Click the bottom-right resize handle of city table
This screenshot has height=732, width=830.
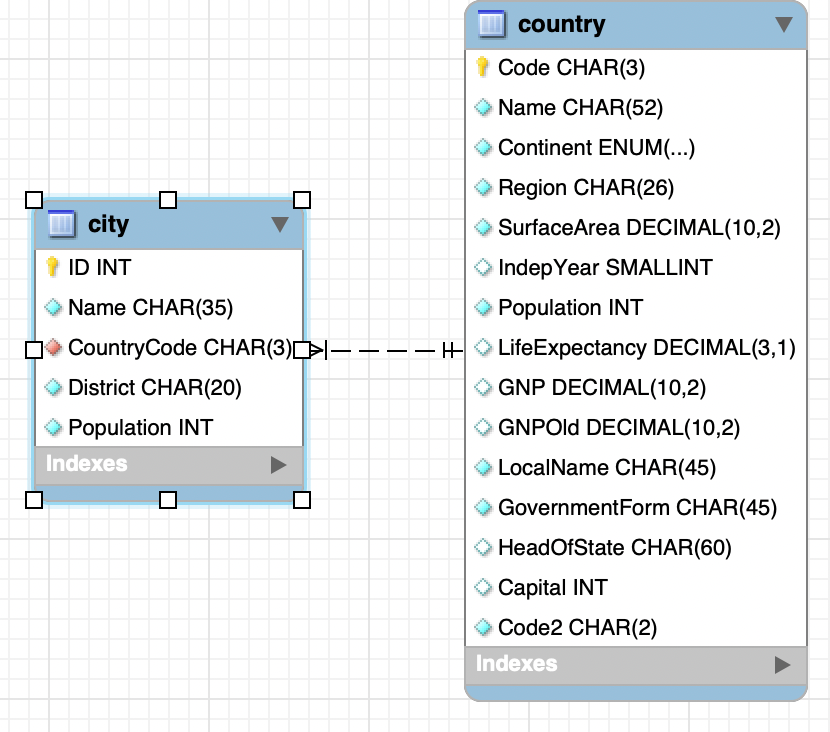(302, 500)
